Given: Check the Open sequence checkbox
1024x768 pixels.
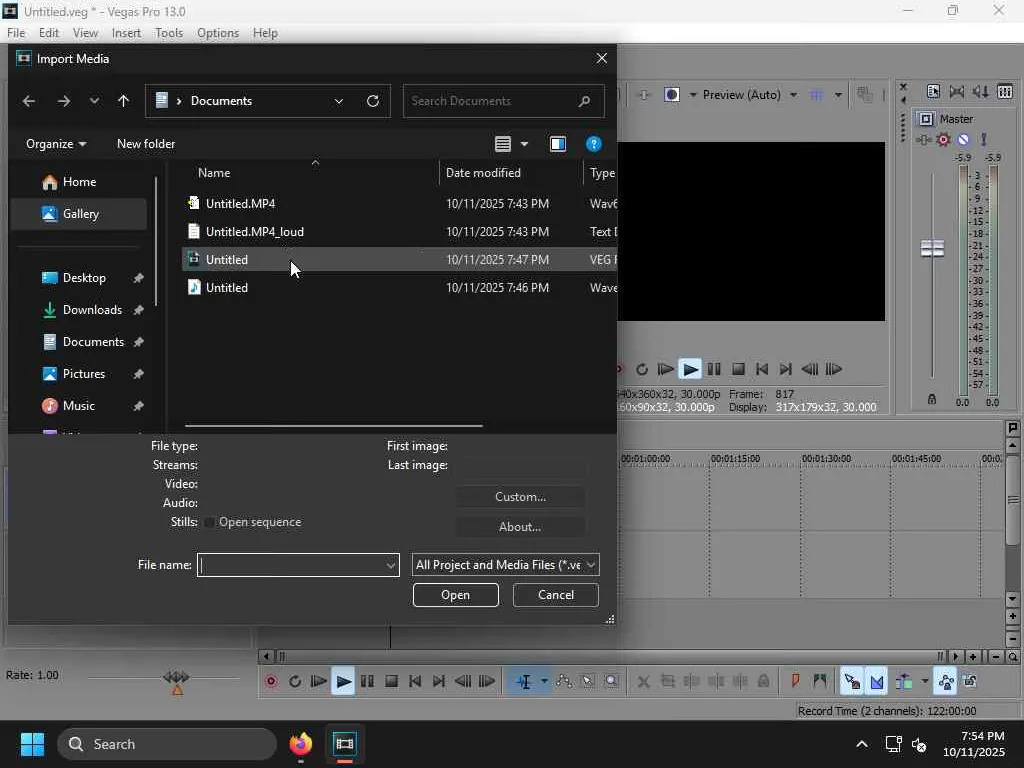Looking at the screenshot, I should (x=209, y=522).
